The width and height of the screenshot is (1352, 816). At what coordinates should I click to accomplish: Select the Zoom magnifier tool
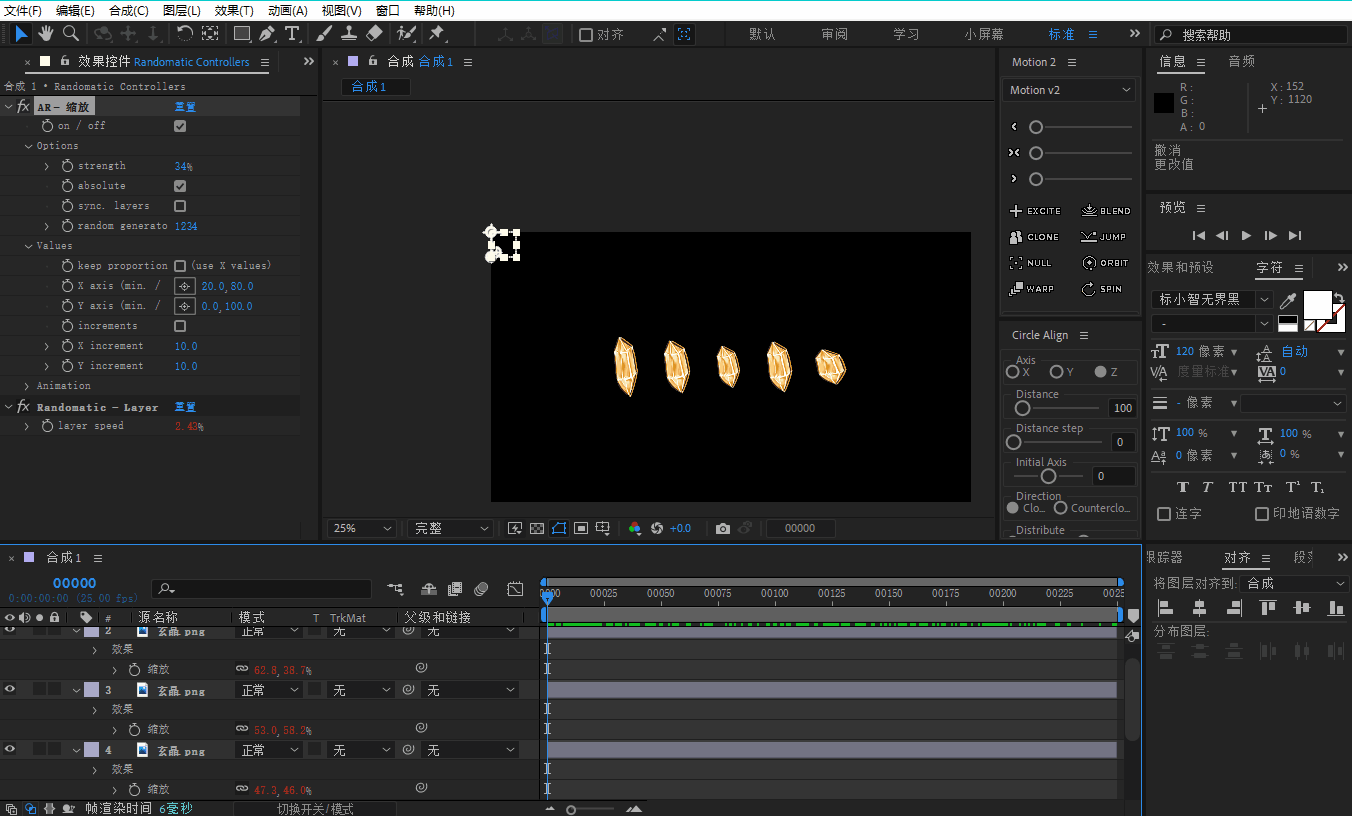click(x=71, y=34)
